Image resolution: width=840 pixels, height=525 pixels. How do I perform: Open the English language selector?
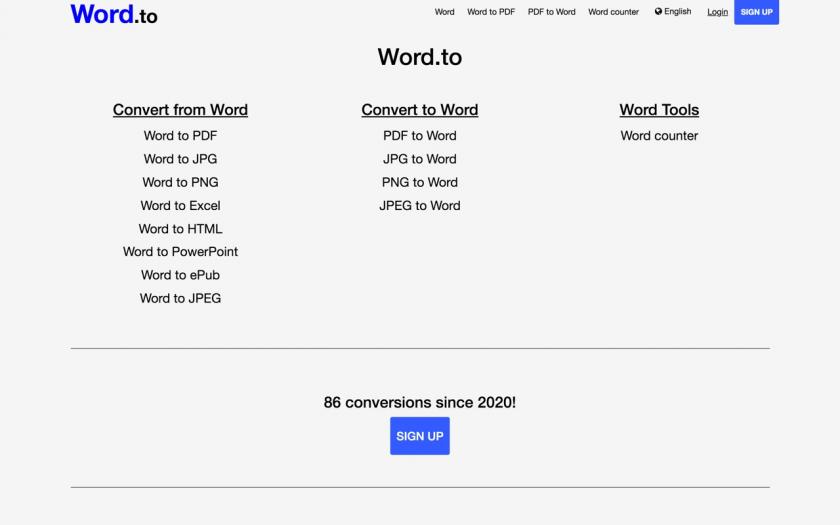click(x=673, y=11)
